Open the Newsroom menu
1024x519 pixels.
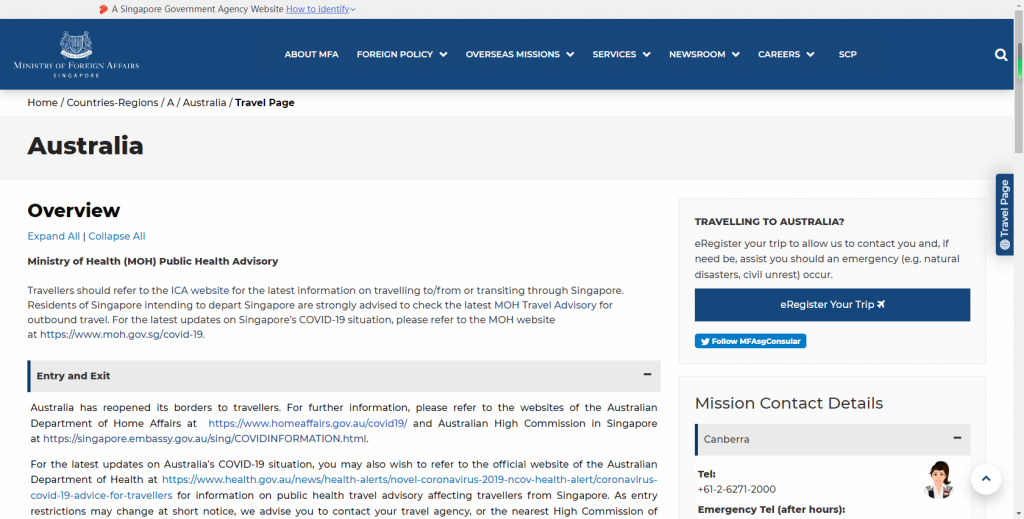[x=704, y=54]
